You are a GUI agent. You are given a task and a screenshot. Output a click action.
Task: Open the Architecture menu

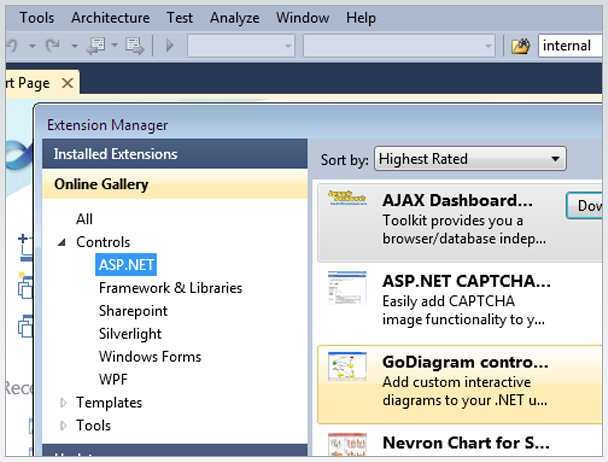(x=110, y=18)
